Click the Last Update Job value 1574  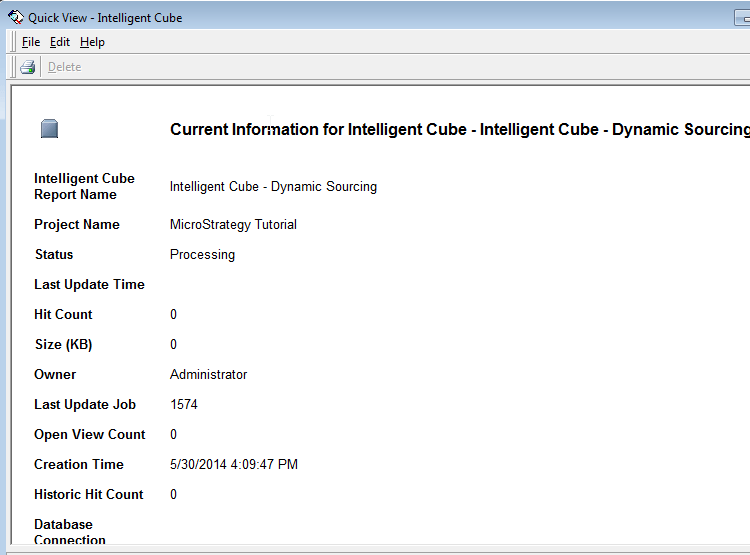(184, 405)
